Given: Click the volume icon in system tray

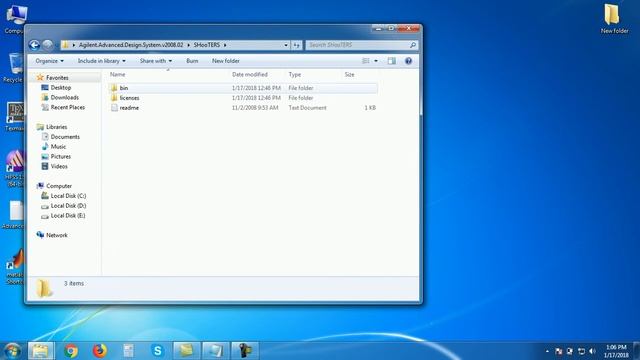Looking at the screenshot, I should pos(592,351).
